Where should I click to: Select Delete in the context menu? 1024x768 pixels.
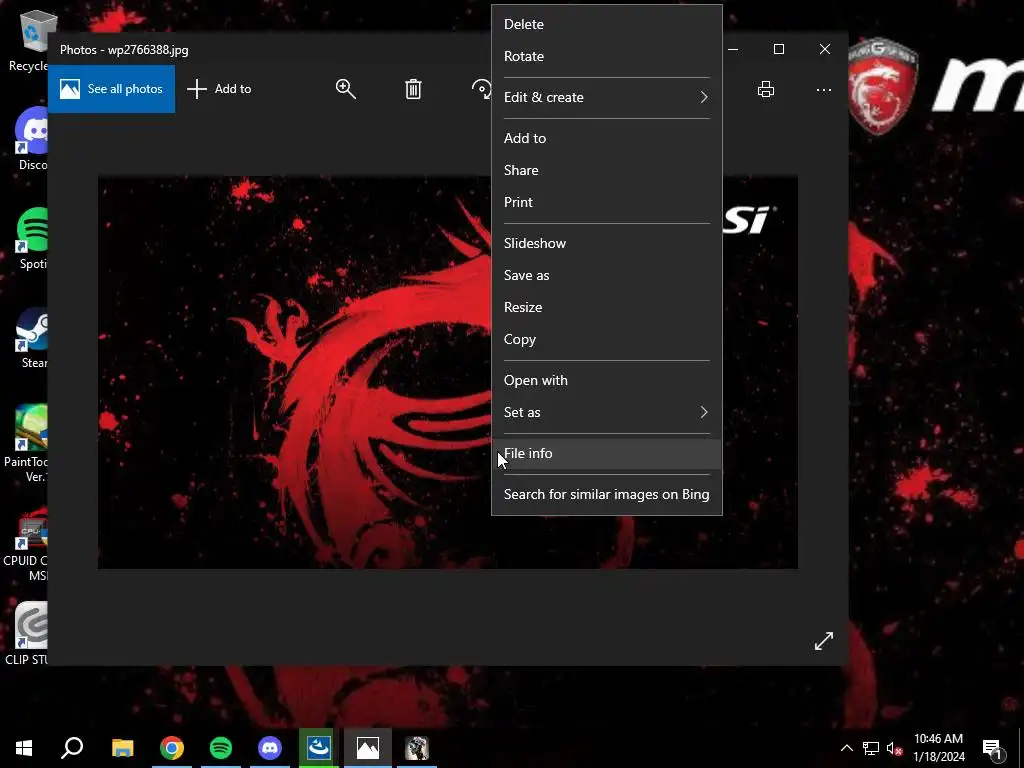point(607,24)
